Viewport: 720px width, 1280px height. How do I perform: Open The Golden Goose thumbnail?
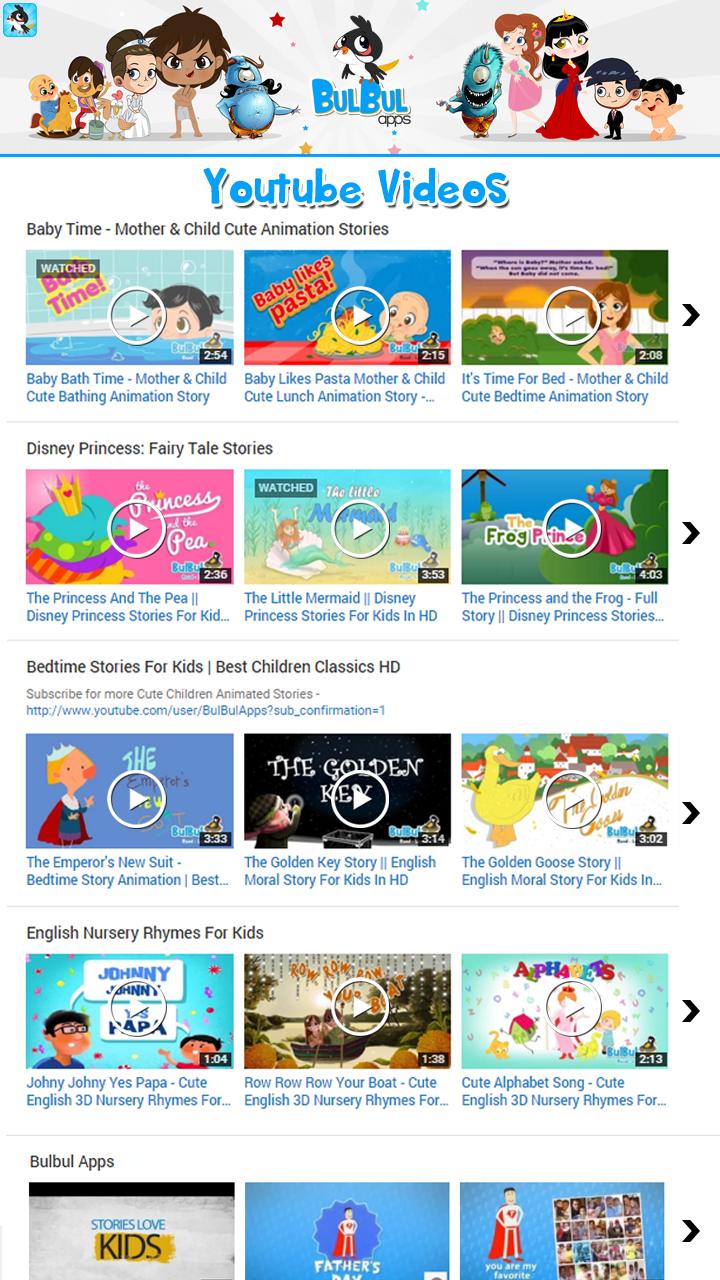pos(565,791)
